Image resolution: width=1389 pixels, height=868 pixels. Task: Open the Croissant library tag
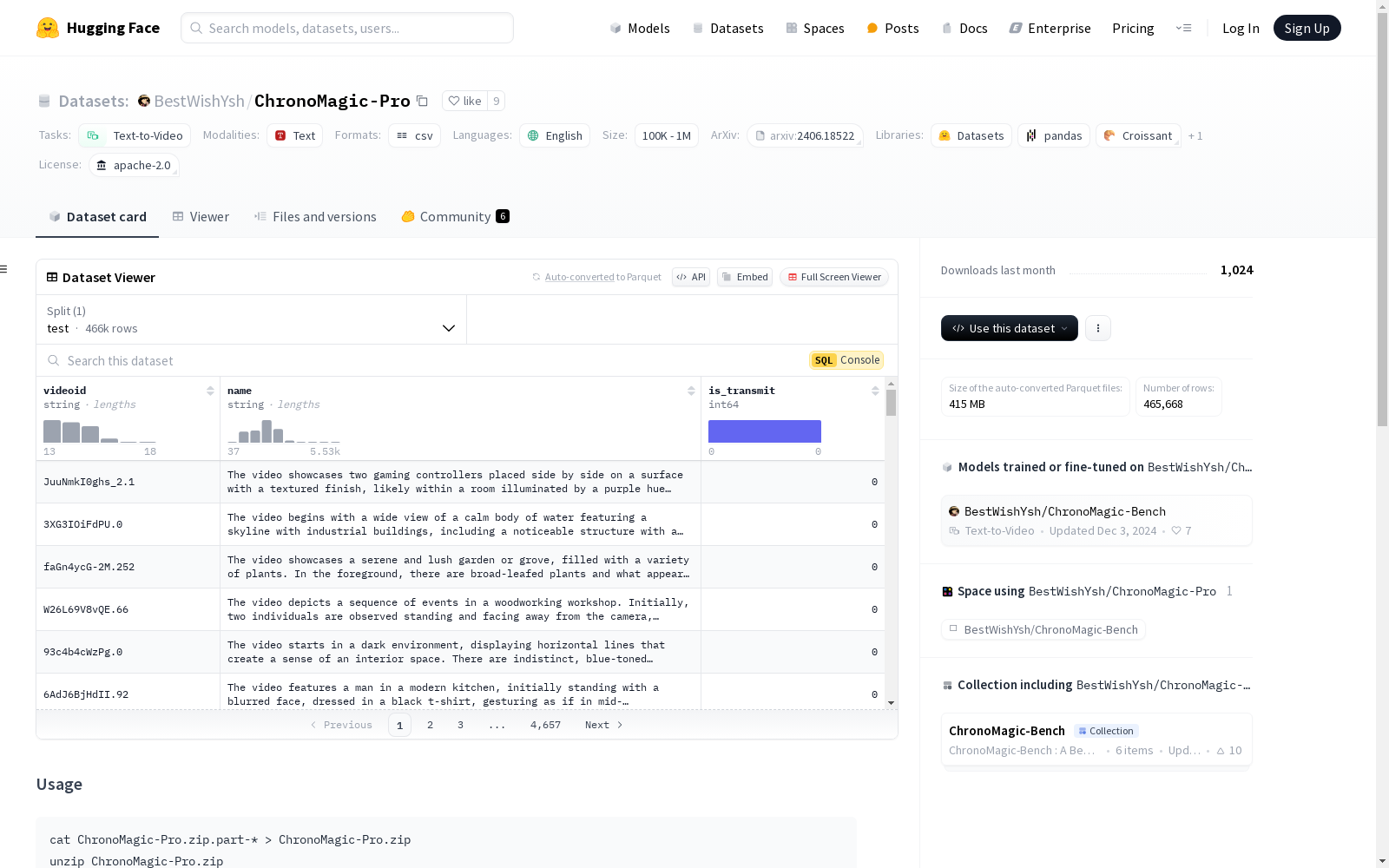point(1138,135)
